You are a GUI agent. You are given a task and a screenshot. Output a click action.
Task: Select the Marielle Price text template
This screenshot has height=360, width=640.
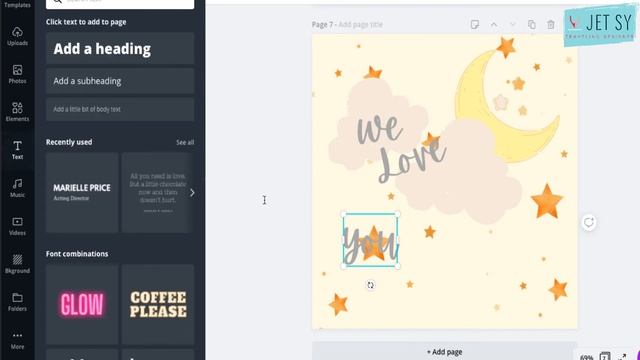point(82,192)
